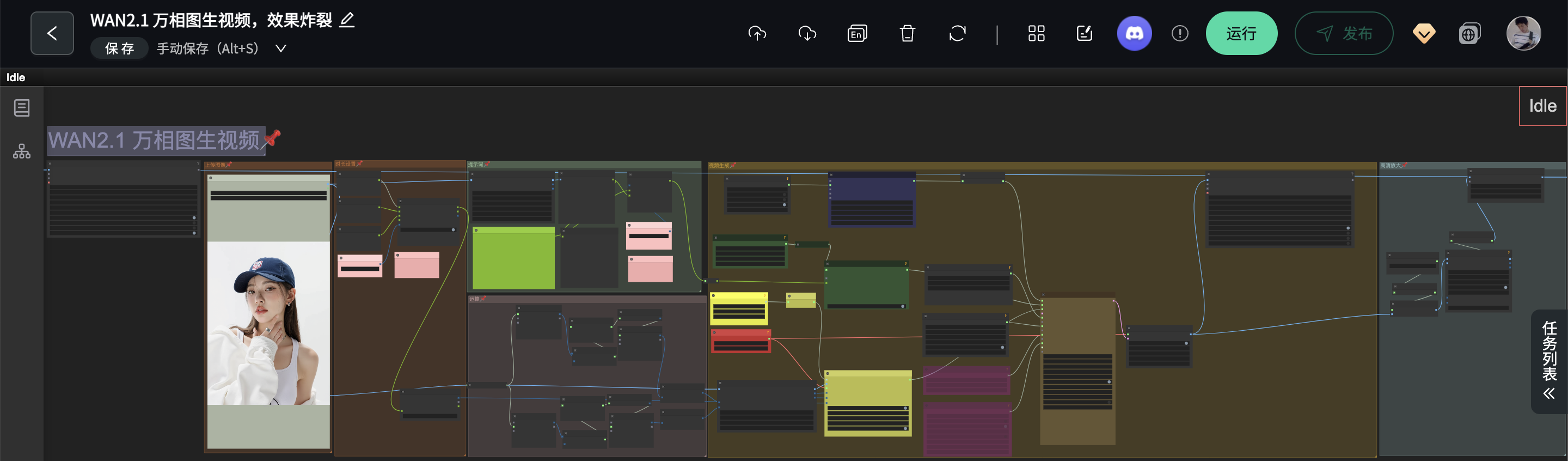Select the workflow name WAN2.1 万相图生视频，效果炸裂

pyautogui.click(x=211, y=20)
